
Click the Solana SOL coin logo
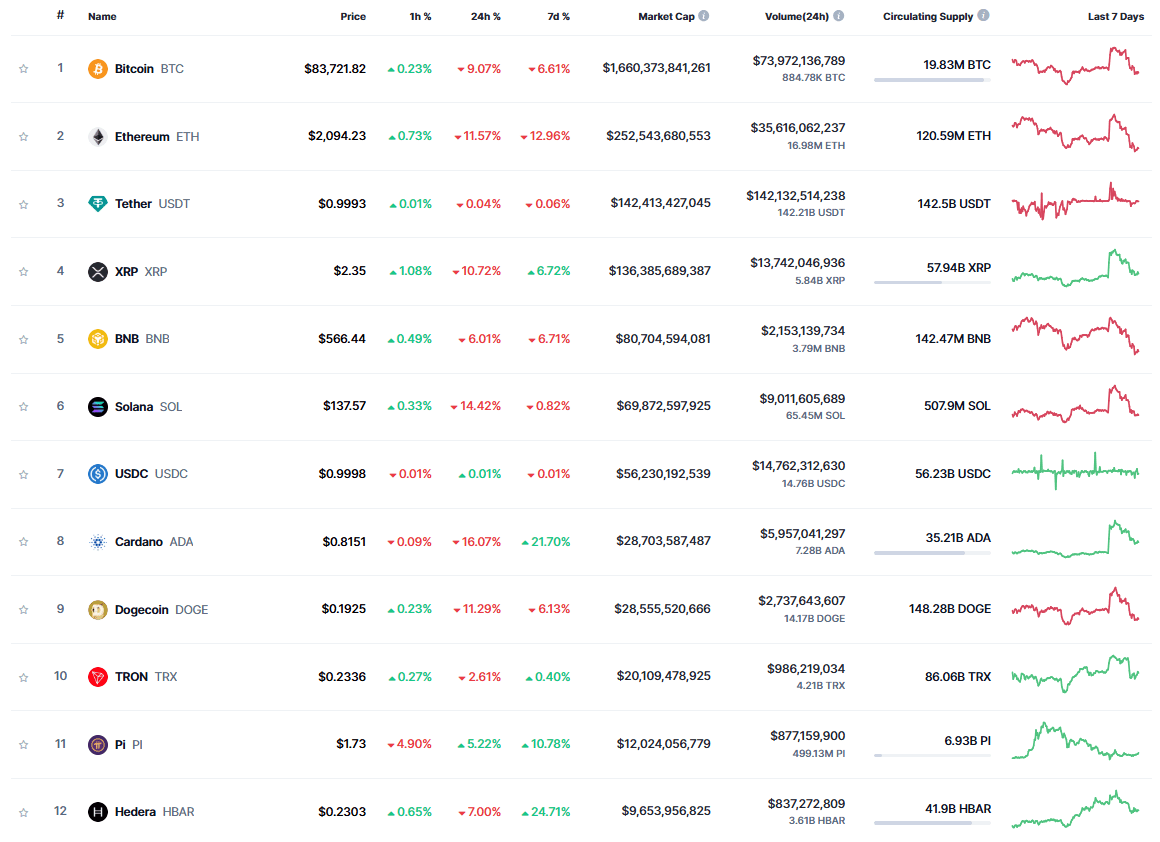pyautogui.click(x=97, y=406)
